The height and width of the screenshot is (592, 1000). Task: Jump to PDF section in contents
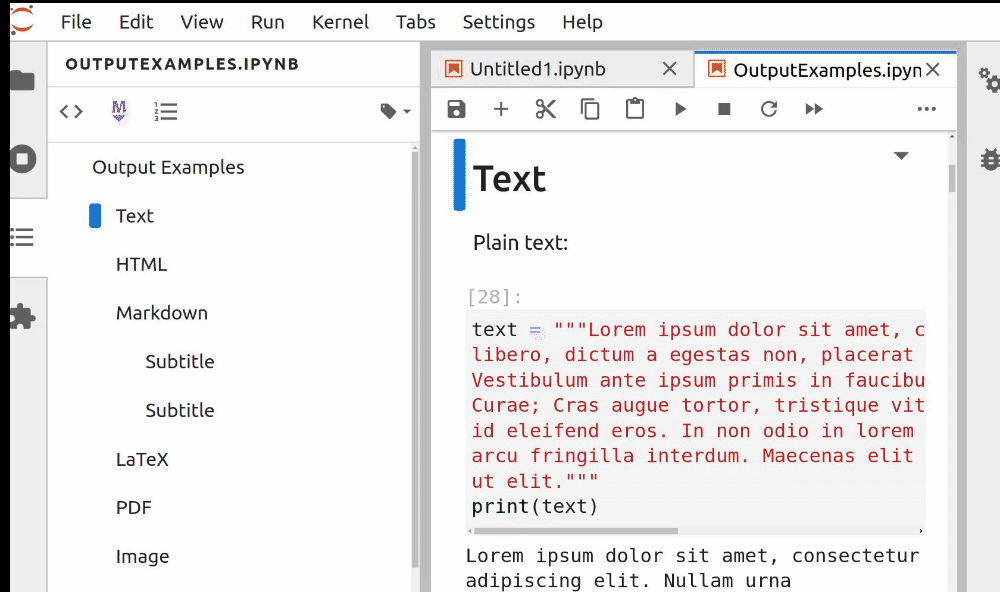(134, 508)
